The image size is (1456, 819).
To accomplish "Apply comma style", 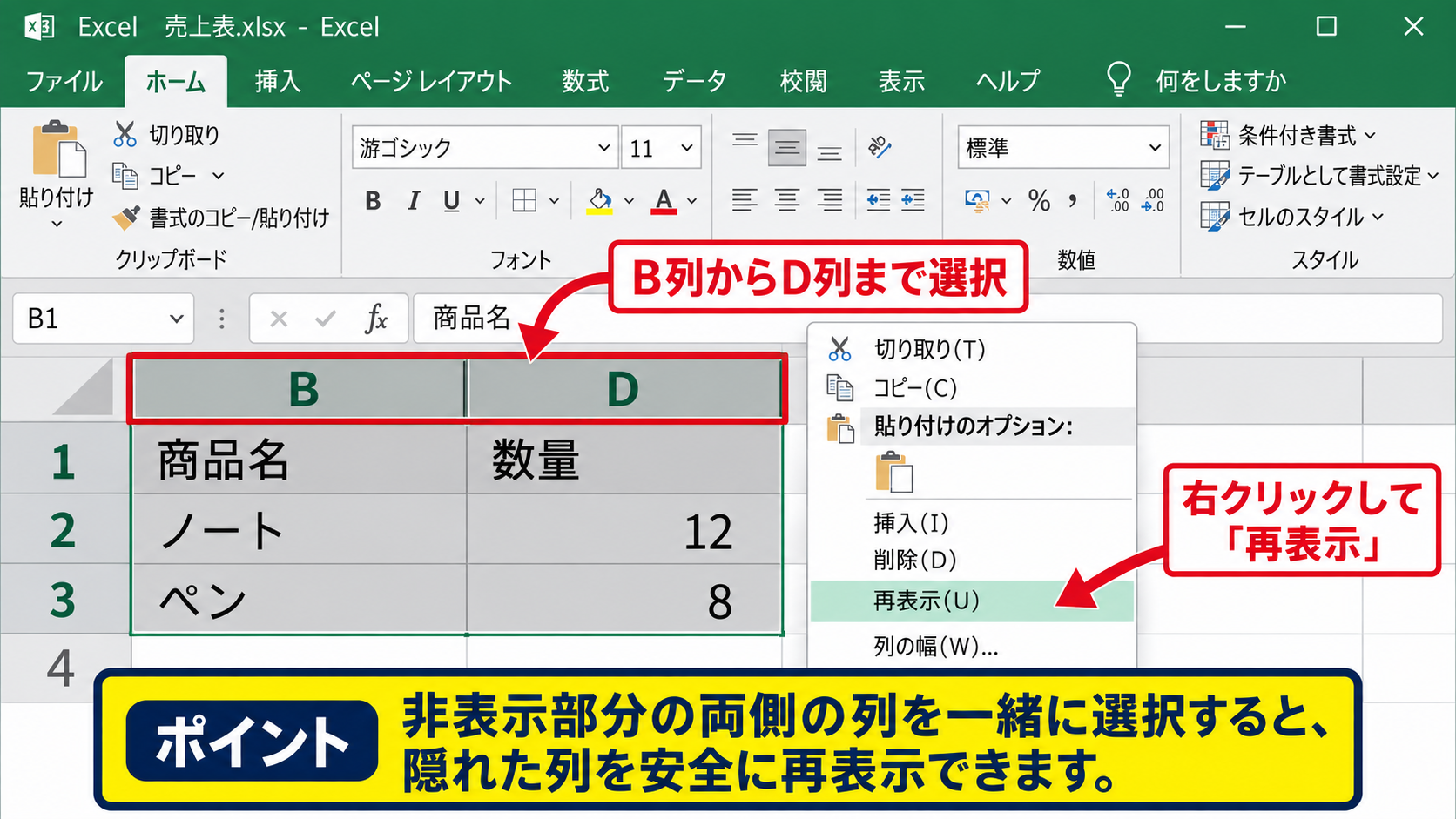I will [1073, 201].
